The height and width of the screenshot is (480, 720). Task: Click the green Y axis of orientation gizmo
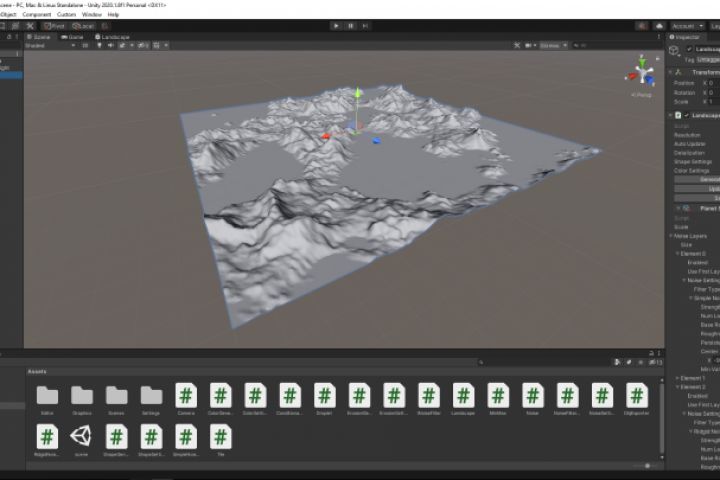642,61
